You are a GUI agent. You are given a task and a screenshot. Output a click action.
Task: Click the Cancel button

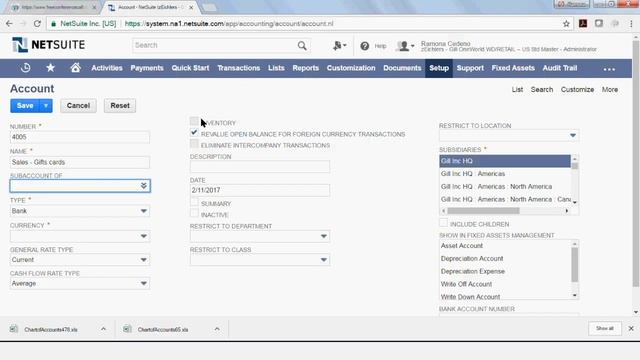point(78,106)
